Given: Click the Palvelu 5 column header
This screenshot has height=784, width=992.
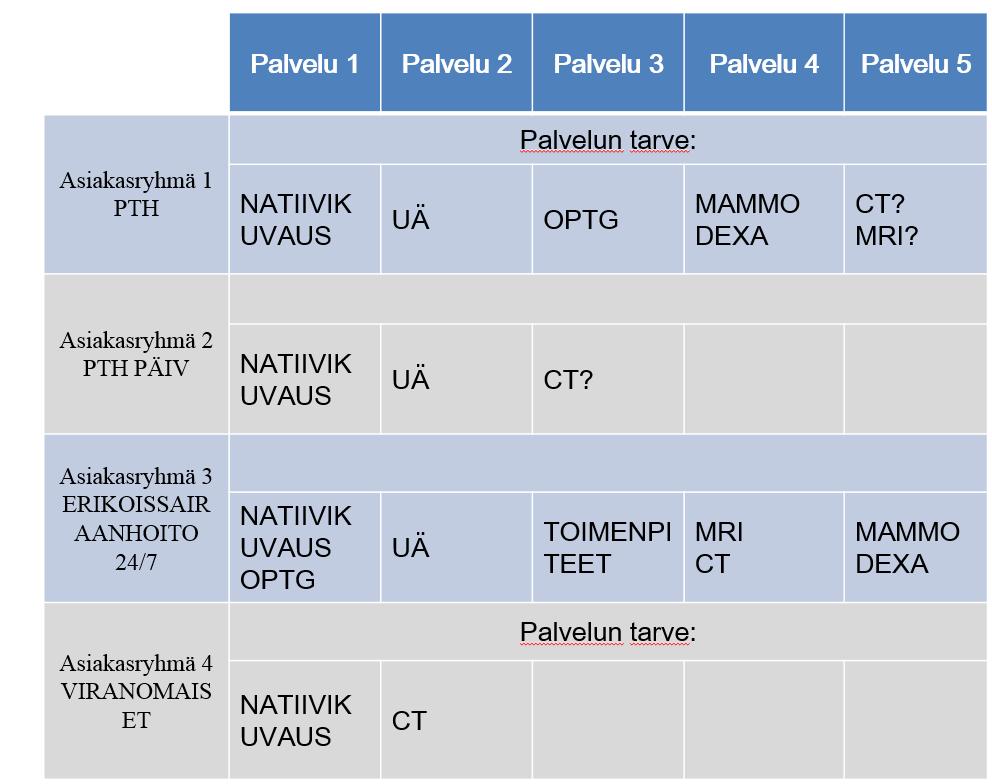Looking at the screenshot, I should (915, 63).
